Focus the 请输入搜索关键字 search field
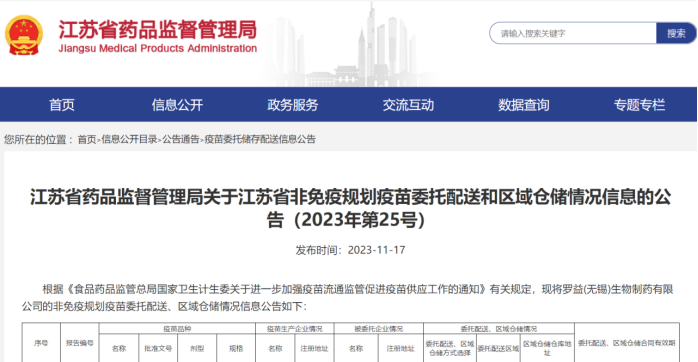 [573, 33]
